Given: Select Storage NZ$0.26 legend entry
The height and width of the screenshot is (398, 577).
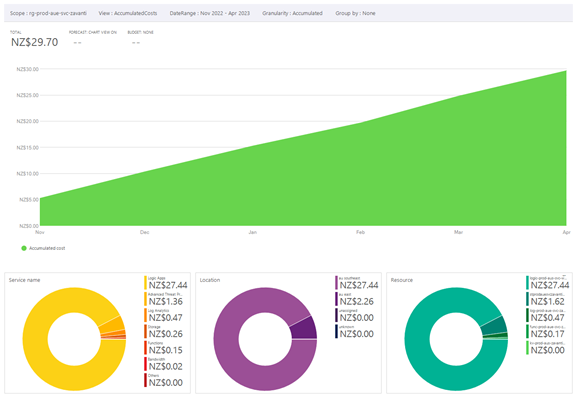Looking at the screenshot, I should (x=164, y=331).
